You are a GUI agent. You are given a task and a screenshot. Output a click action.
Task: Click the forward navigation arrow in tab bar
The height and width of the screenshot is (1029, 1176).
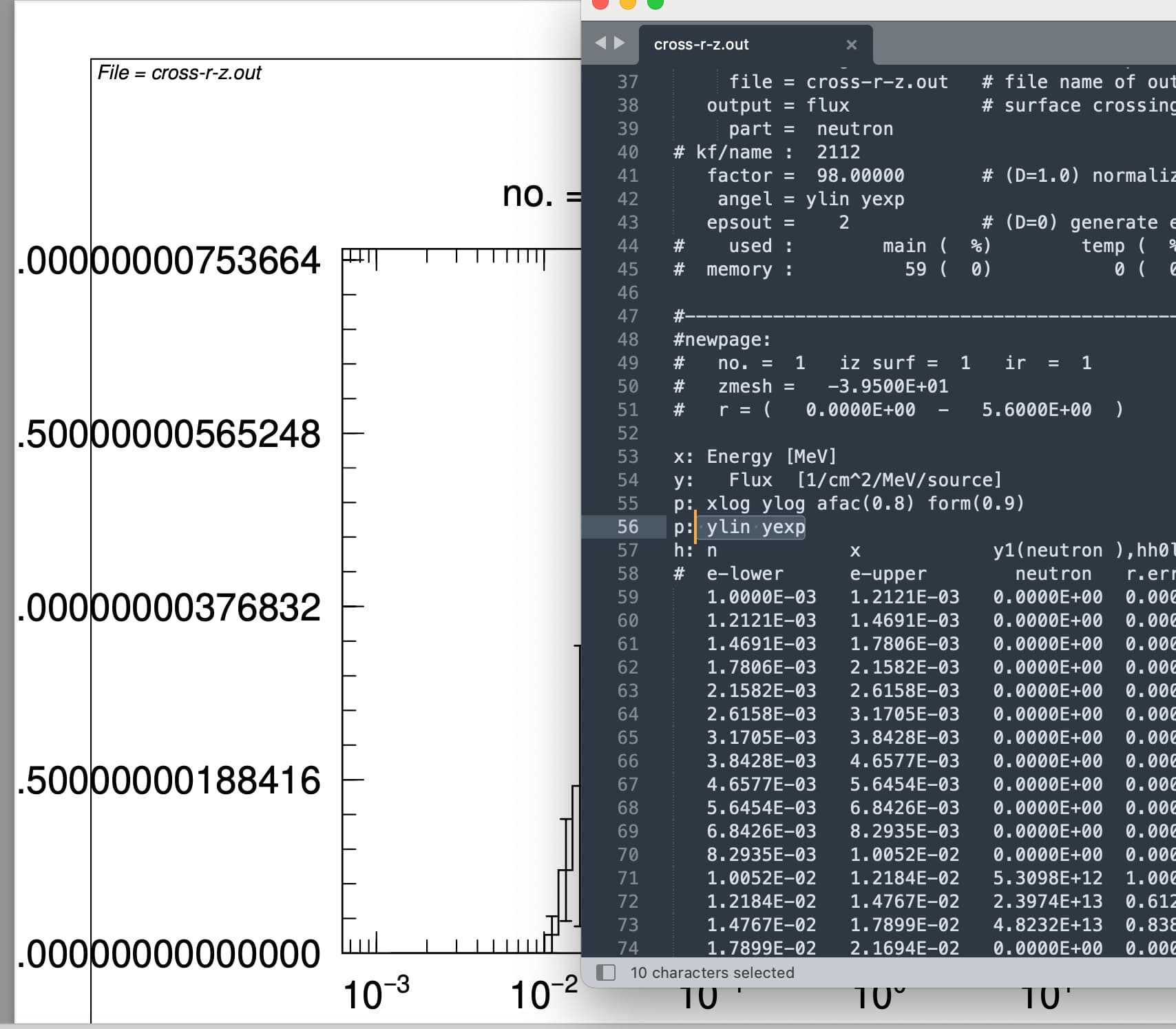pos(620,43)
